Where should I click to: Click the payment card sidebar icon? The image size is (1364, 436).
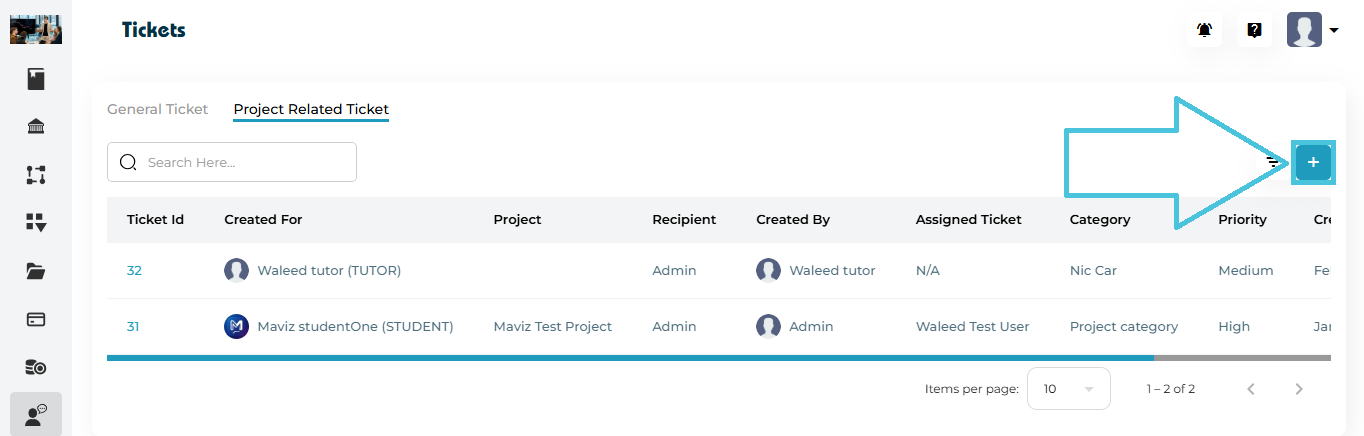[36, 319]
